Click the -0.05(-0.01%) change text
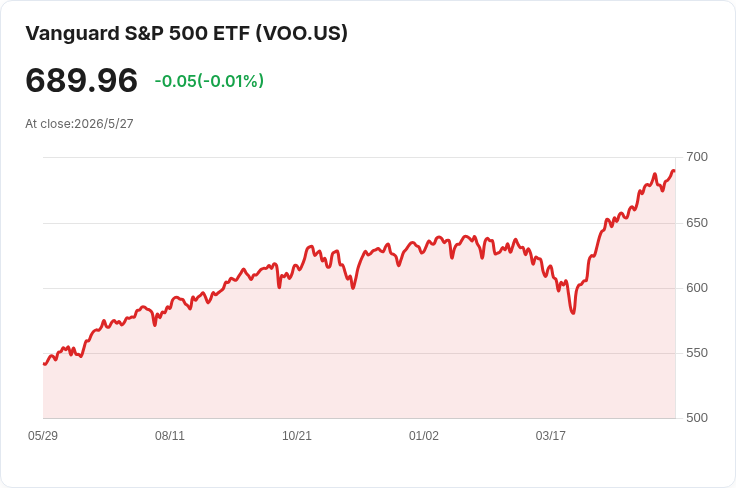This screenshot has width=736, height=488. coord(209,81)
